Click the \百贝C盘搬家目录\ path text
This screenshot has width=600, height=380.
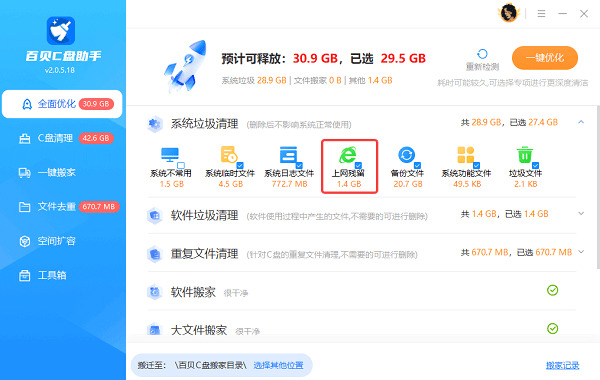pyautogui.click(x=210, y=365)
